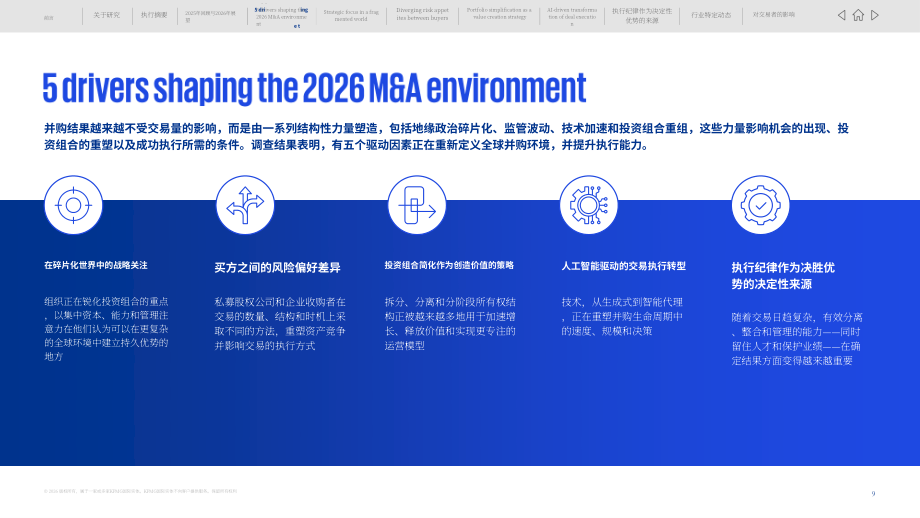Click the portfolio simplification arrow icon
920x518 pixels.
pyautogui.click(x=417, y=205)
